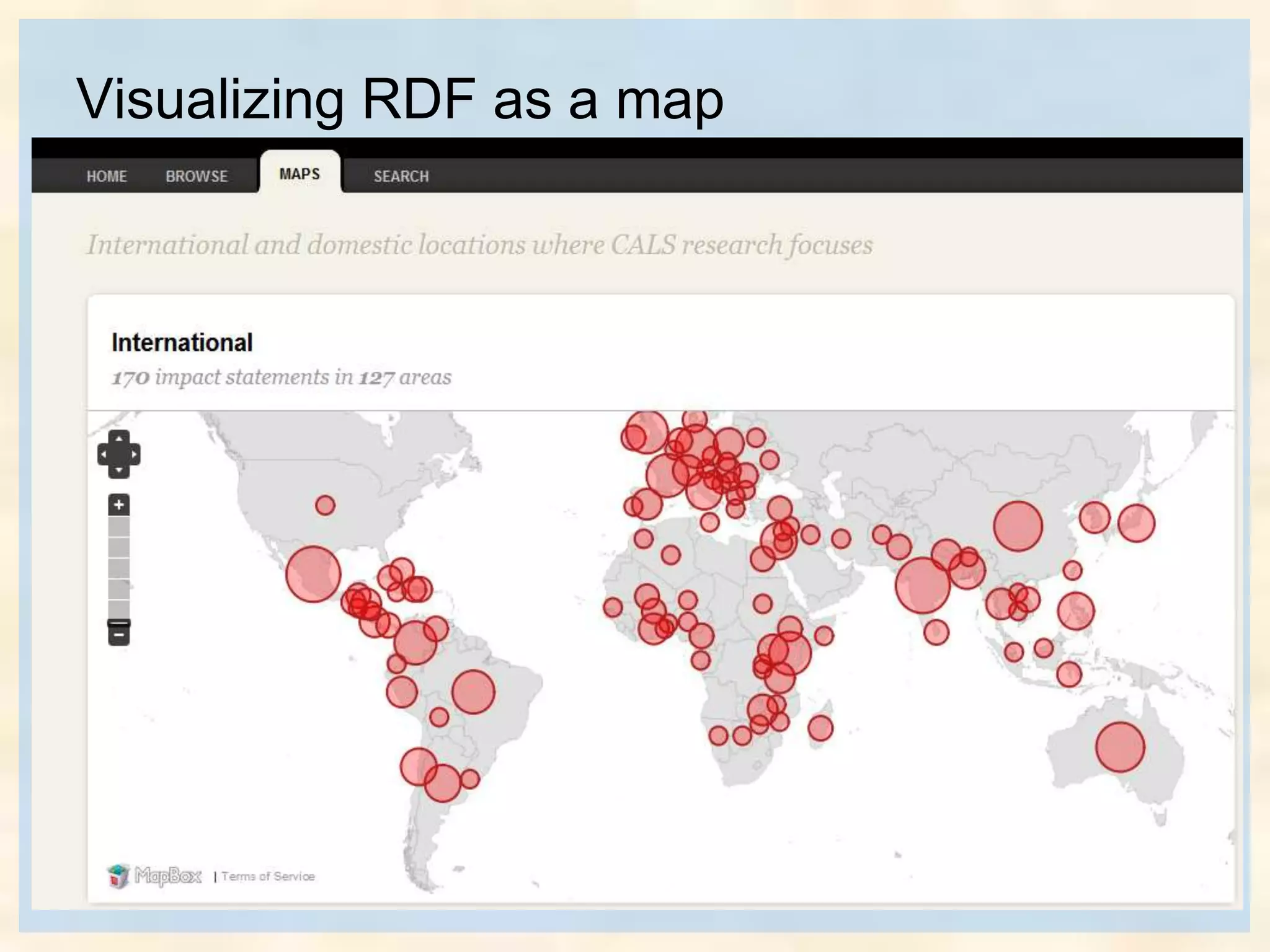This screenshot has width=1270, height=952.
Task: Open the BROWSE navigation tab
Action: pos(197,177)
